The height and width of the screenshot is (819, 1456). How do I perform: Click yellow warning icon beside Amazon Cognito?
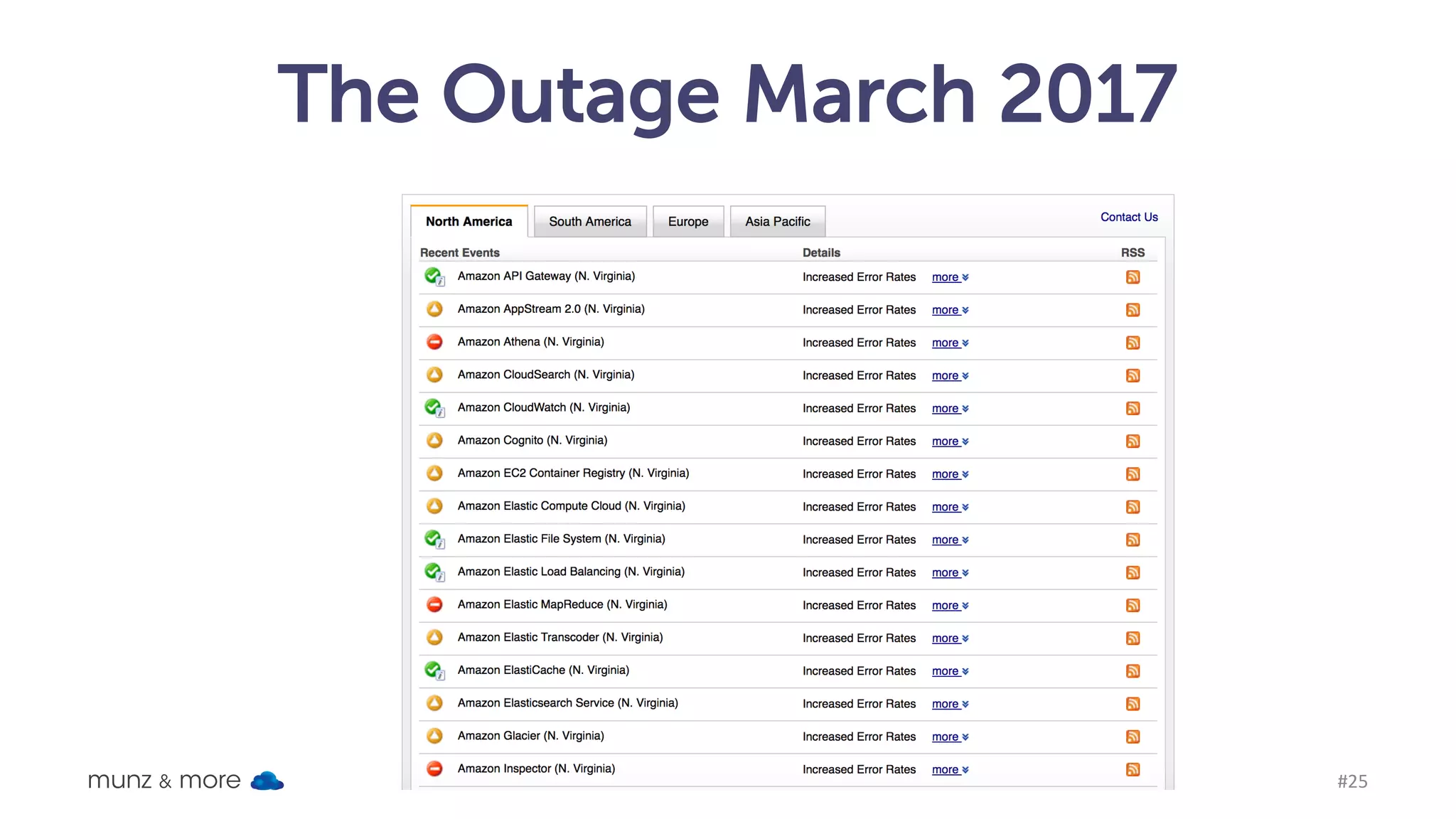pyautogui.click(x=434, y=441)
